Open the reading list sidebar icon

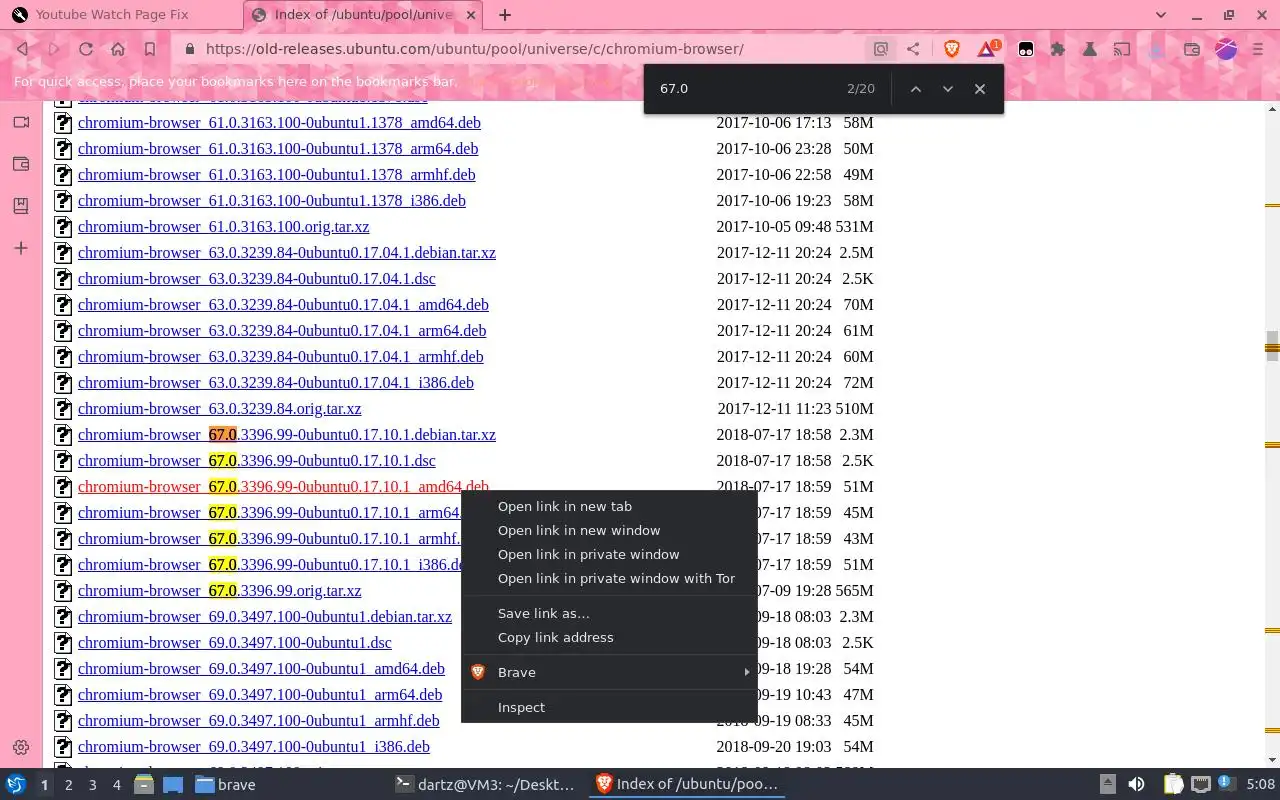pyautogui.click(x=21, y=206)
